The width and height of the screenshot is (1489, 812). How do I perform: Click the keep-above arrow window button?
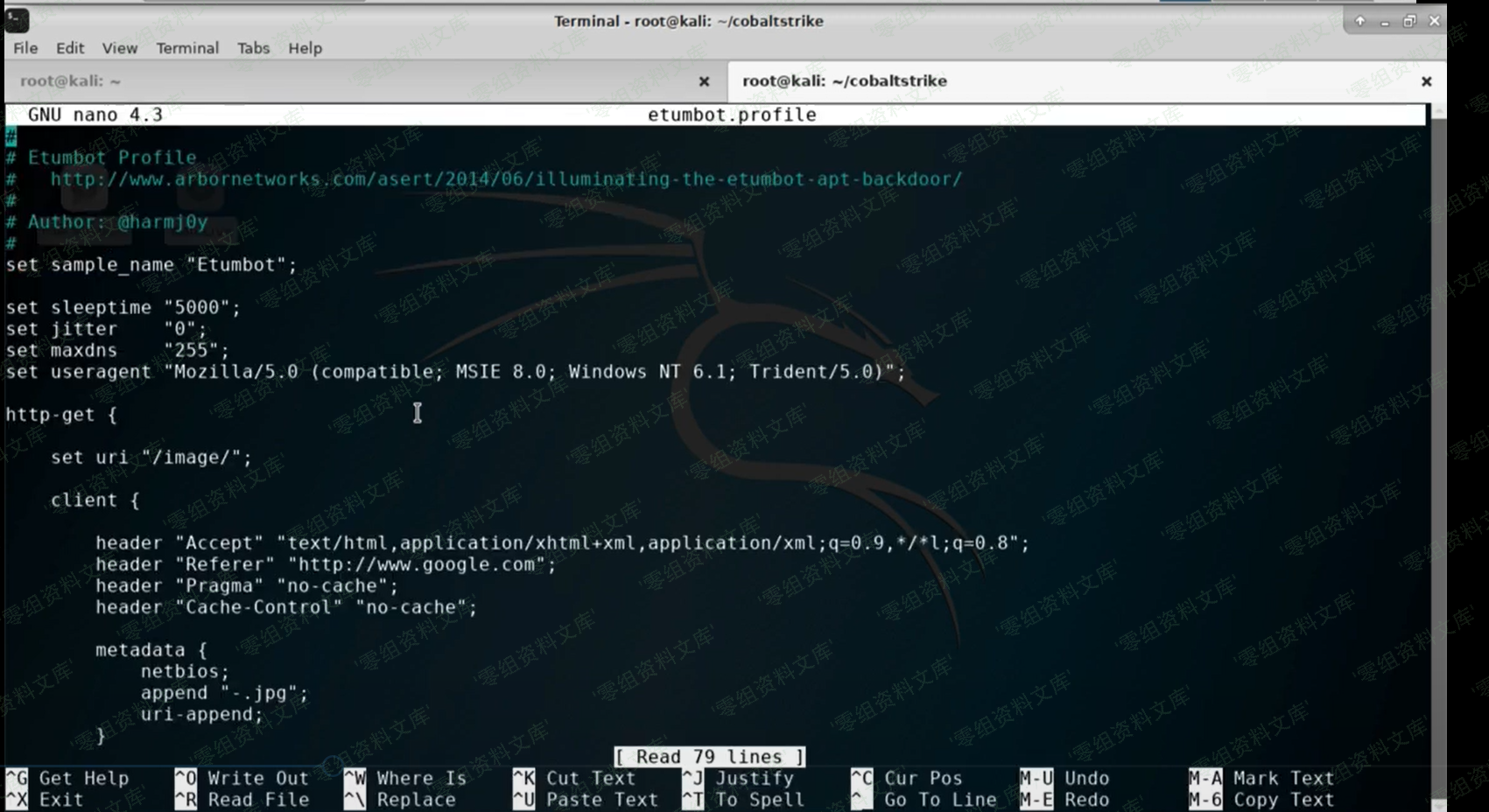tap(1359, 21)
